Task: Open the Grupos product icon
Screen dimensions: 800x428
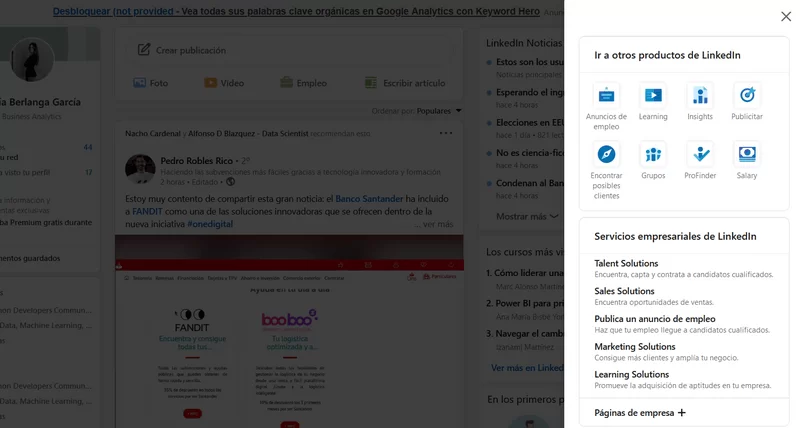Action: tap(653, 154)
